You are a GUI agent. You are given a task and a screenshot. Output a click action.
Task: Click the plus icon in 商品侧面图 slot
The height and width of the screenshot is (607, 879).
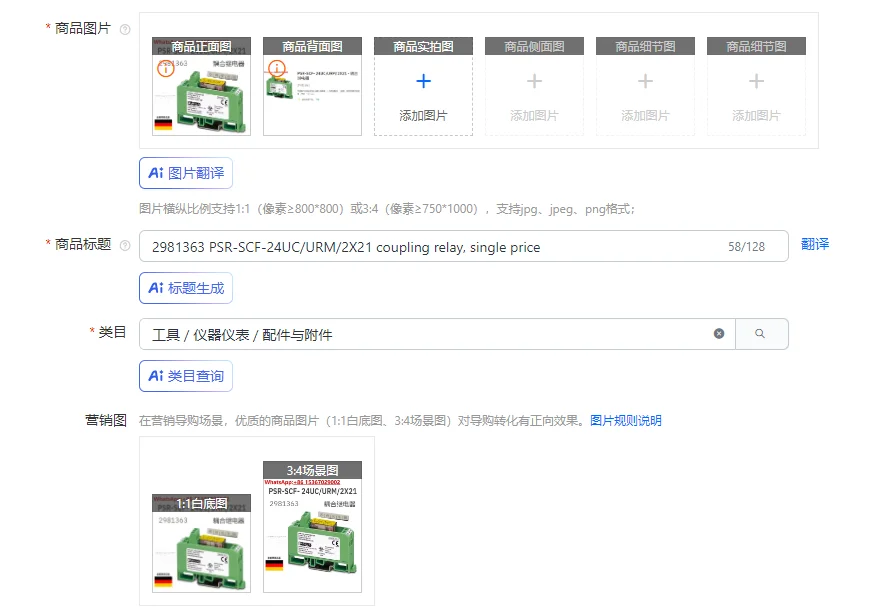[534, 81]
